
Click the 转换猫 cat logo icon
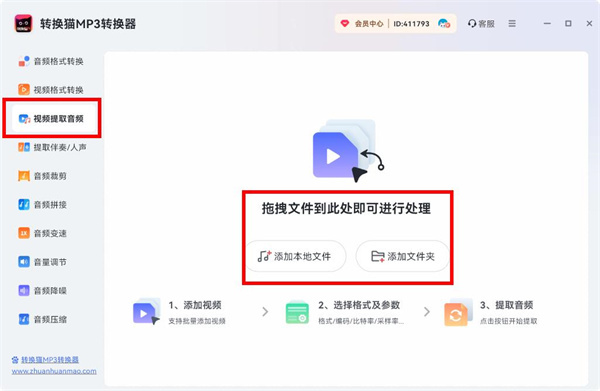point(23,24)
